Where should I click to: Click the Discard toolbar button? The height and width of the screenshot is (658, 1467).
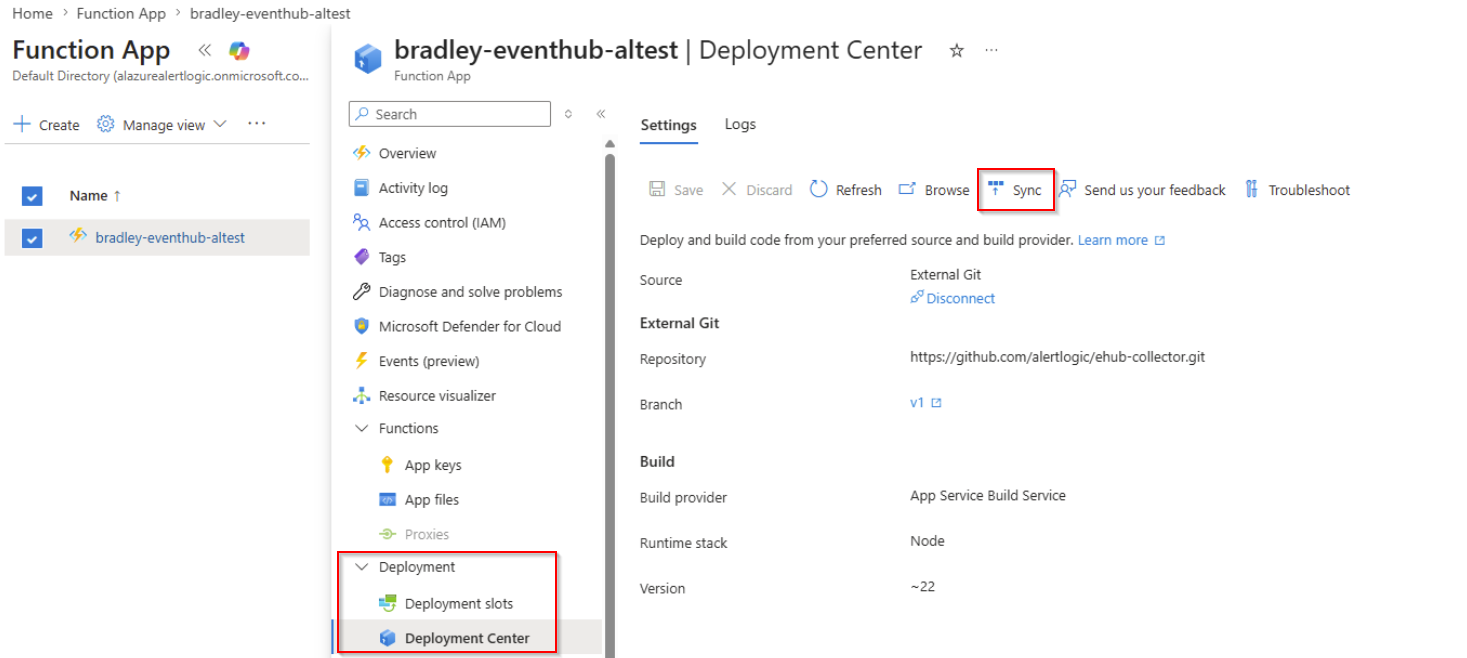[757, 189]
